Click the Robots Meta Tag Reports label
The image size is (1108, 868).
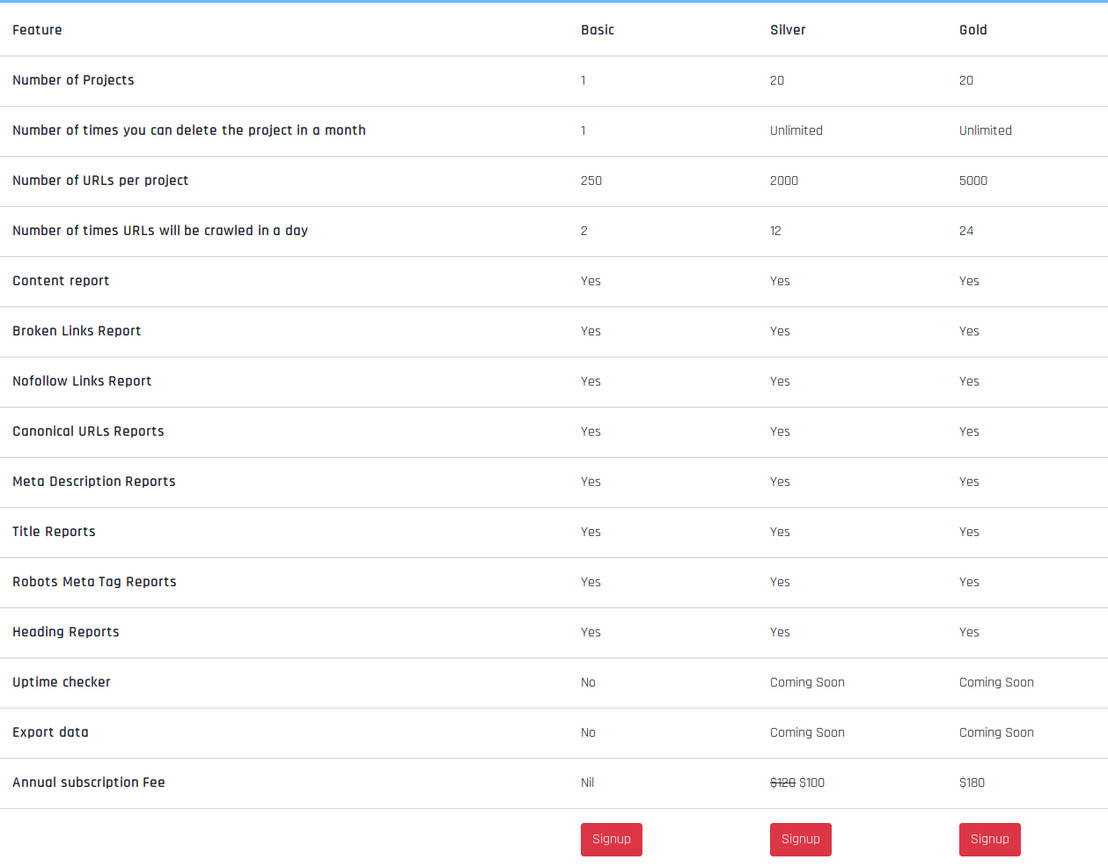click(94, 582)
